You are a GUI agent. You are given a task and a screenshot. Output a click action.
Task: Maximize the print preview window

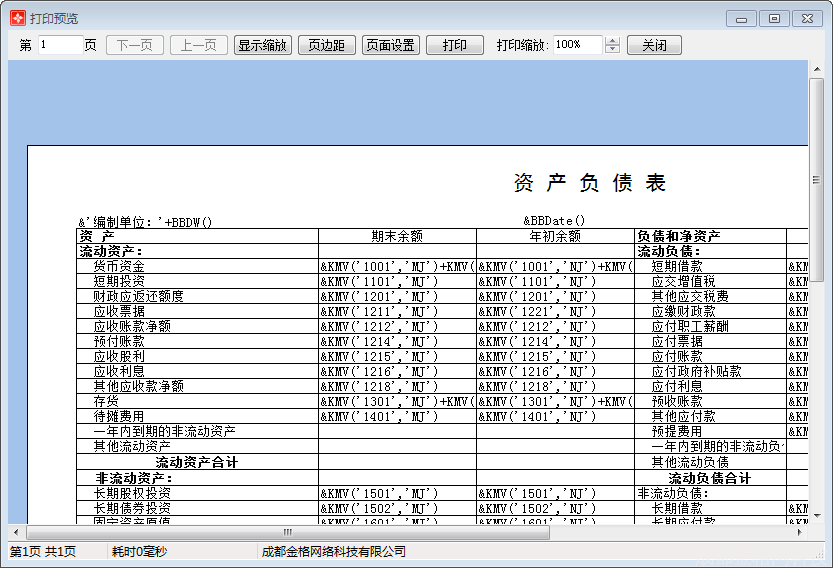[773, 18]
